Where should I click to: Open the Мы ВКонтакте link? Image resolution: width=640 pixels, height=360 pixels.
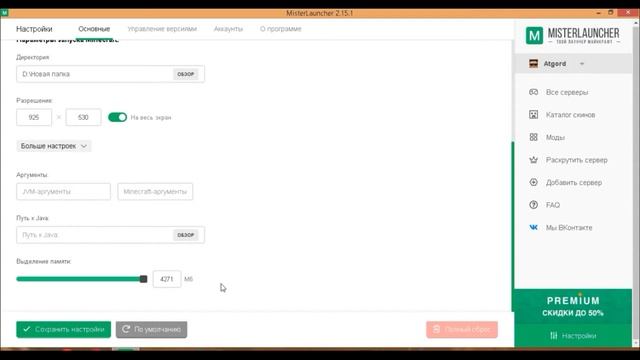[569, 228]
